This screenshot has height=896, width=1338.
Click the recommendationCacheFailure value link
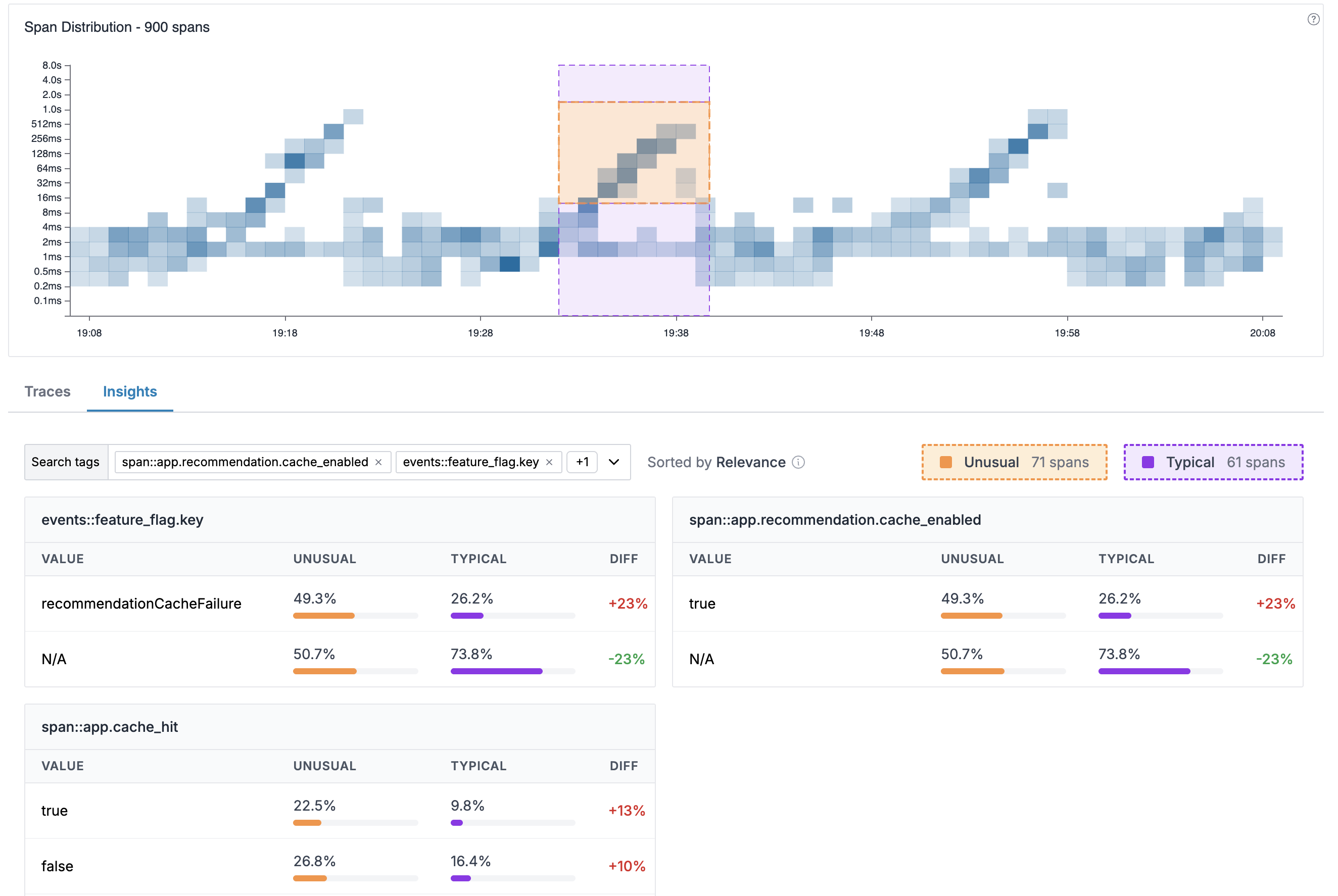click(x=141, y=604)
